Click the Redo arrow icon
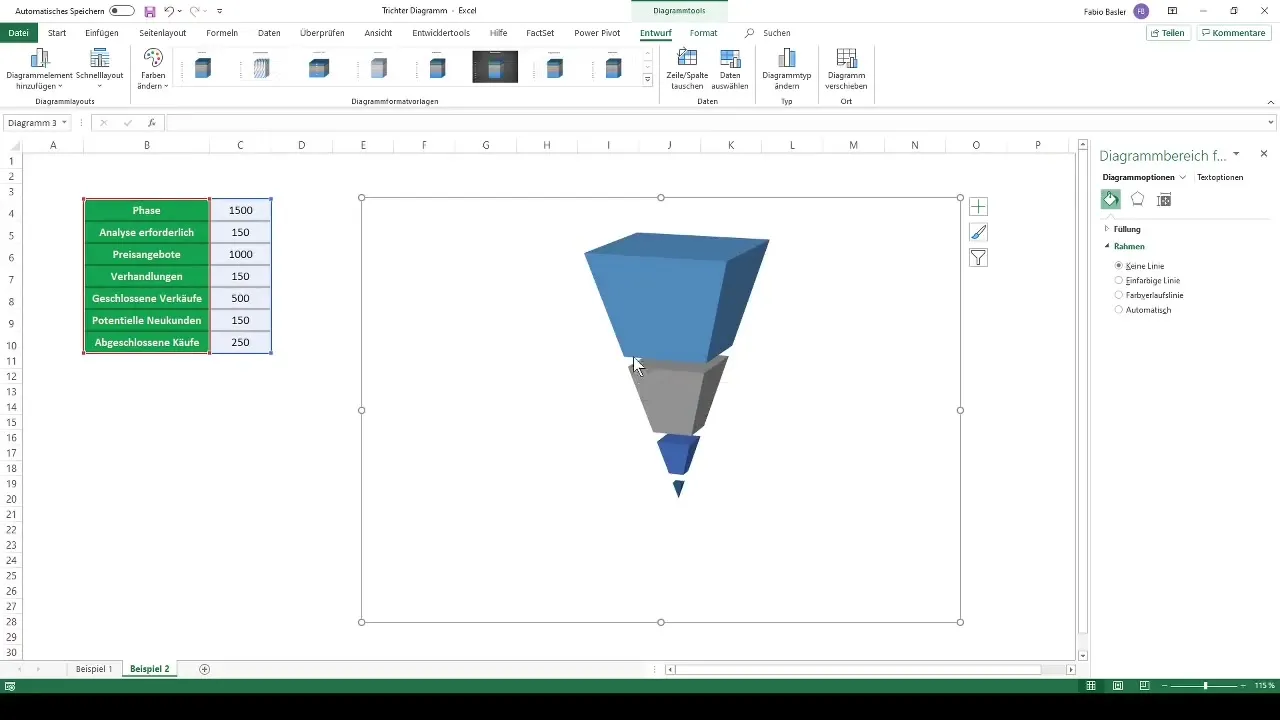Screen dimensions: 1280x720 coord(196,10)
